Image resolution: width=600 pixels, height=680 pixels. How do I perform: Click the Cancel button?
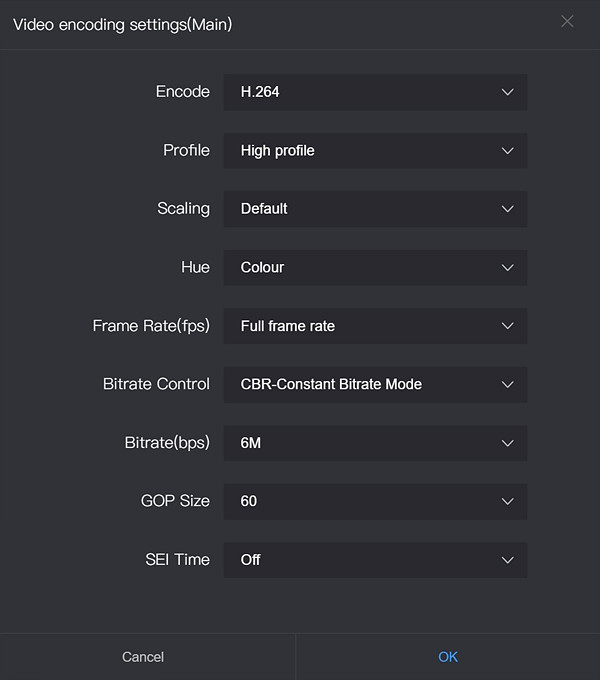143,657
